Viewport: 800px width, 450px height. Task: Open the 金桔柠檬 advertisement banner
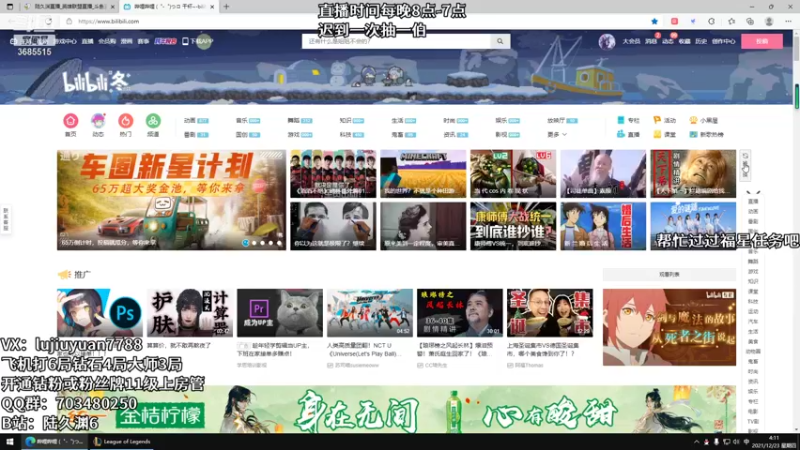pyautogui.click(x=396, y=409)
